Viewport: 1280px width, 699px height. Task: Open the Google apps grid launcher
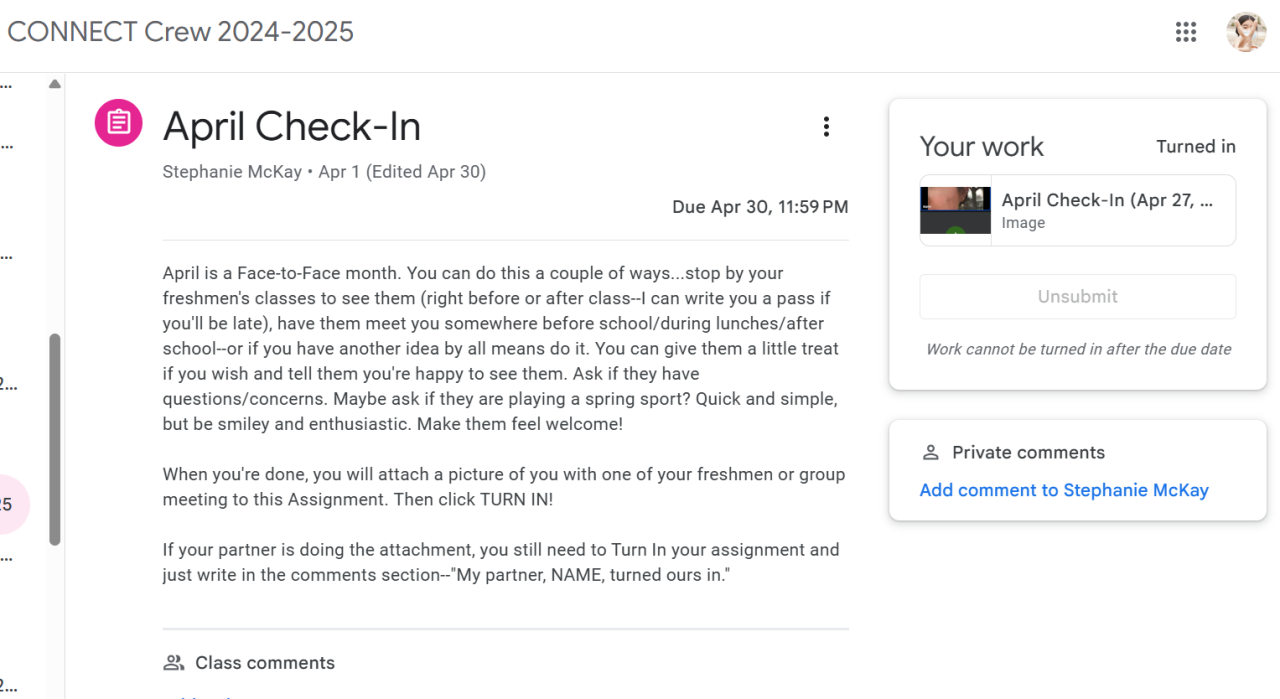[1186, 32]
